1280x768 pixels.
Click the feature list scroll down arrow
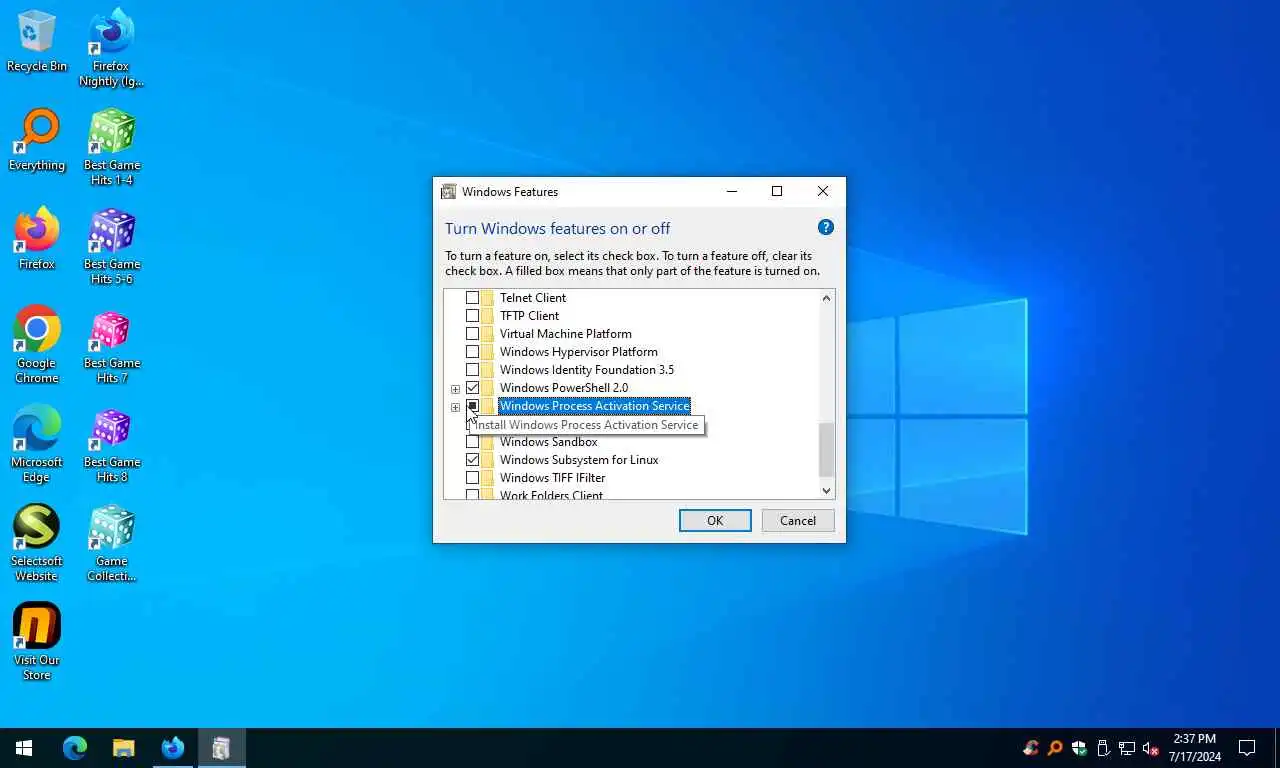click(x=826, y=490)
